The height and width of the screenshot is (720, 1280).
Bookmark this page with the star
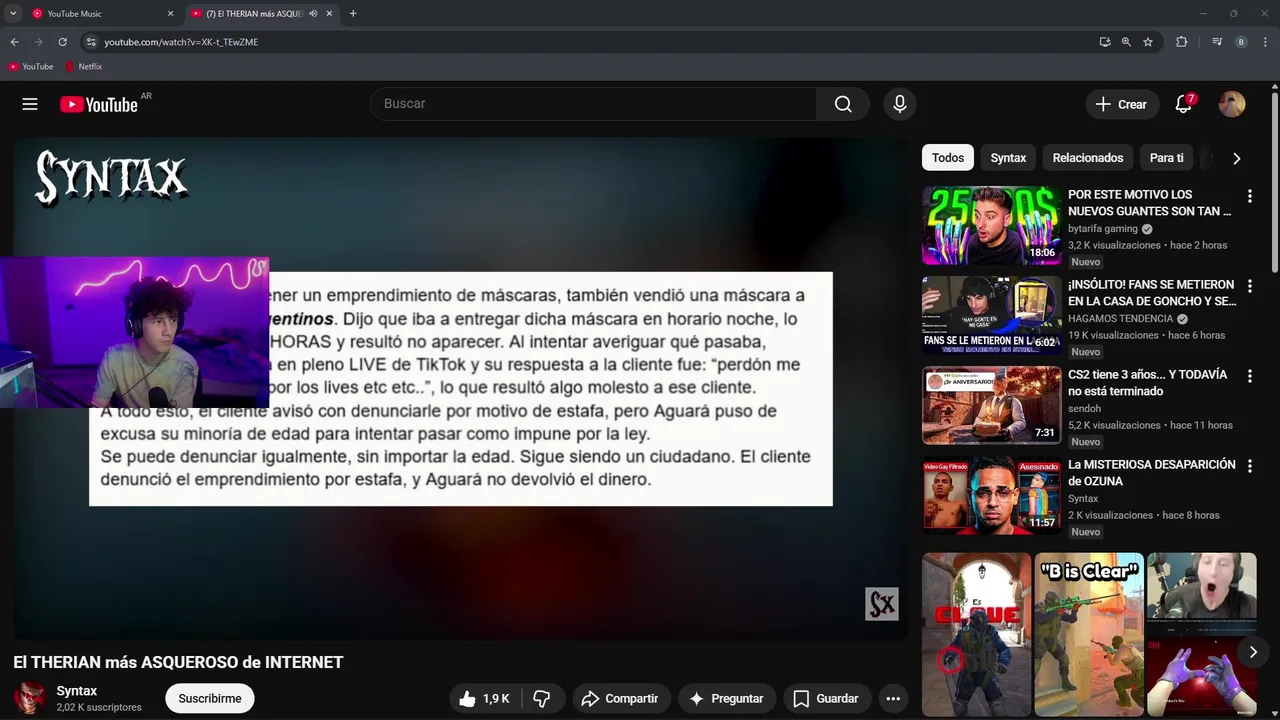(1148, 42)
